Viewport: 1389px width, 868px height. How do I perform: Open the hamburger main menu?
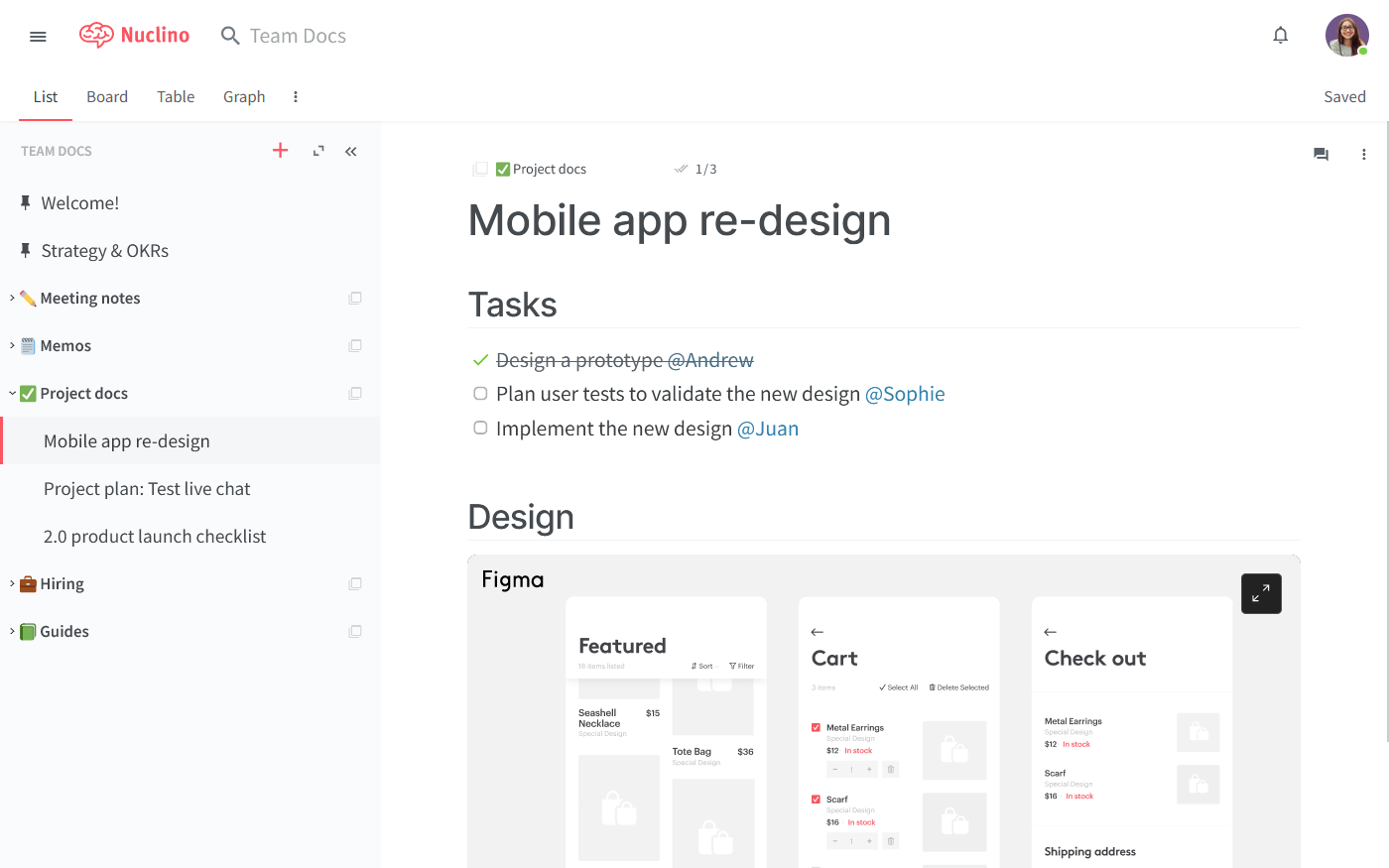coord(38,37)
